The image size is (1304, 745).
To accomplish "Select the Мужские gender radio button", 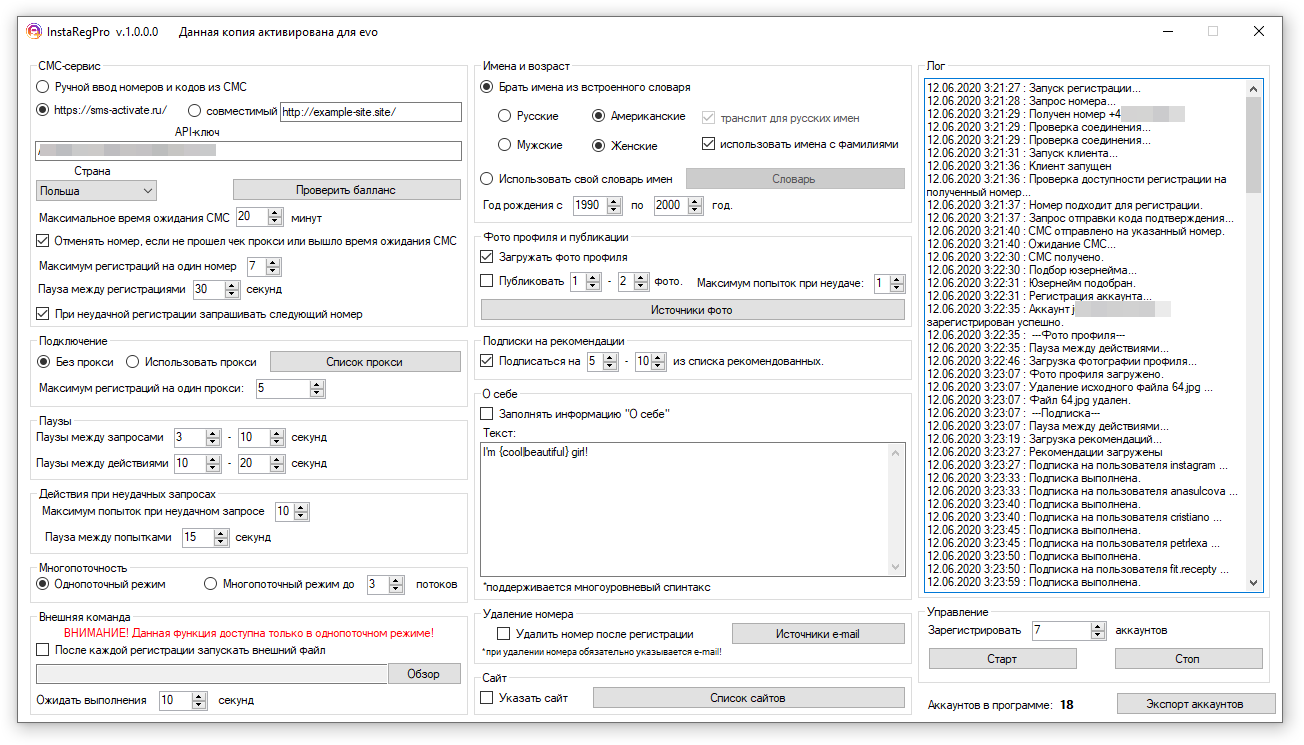I will coord(505,145).
